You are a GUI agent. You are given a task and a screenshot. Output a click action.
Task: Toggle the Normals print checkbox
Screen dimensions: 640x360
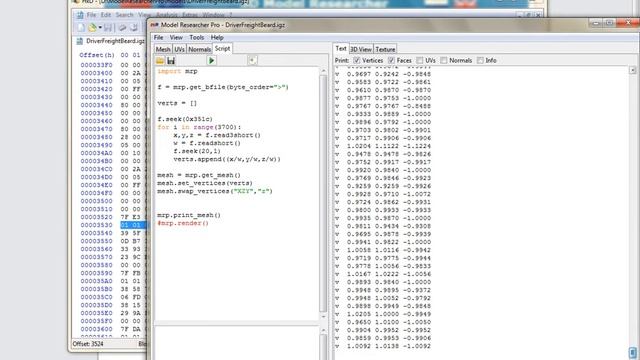click(x=444, y=60)
